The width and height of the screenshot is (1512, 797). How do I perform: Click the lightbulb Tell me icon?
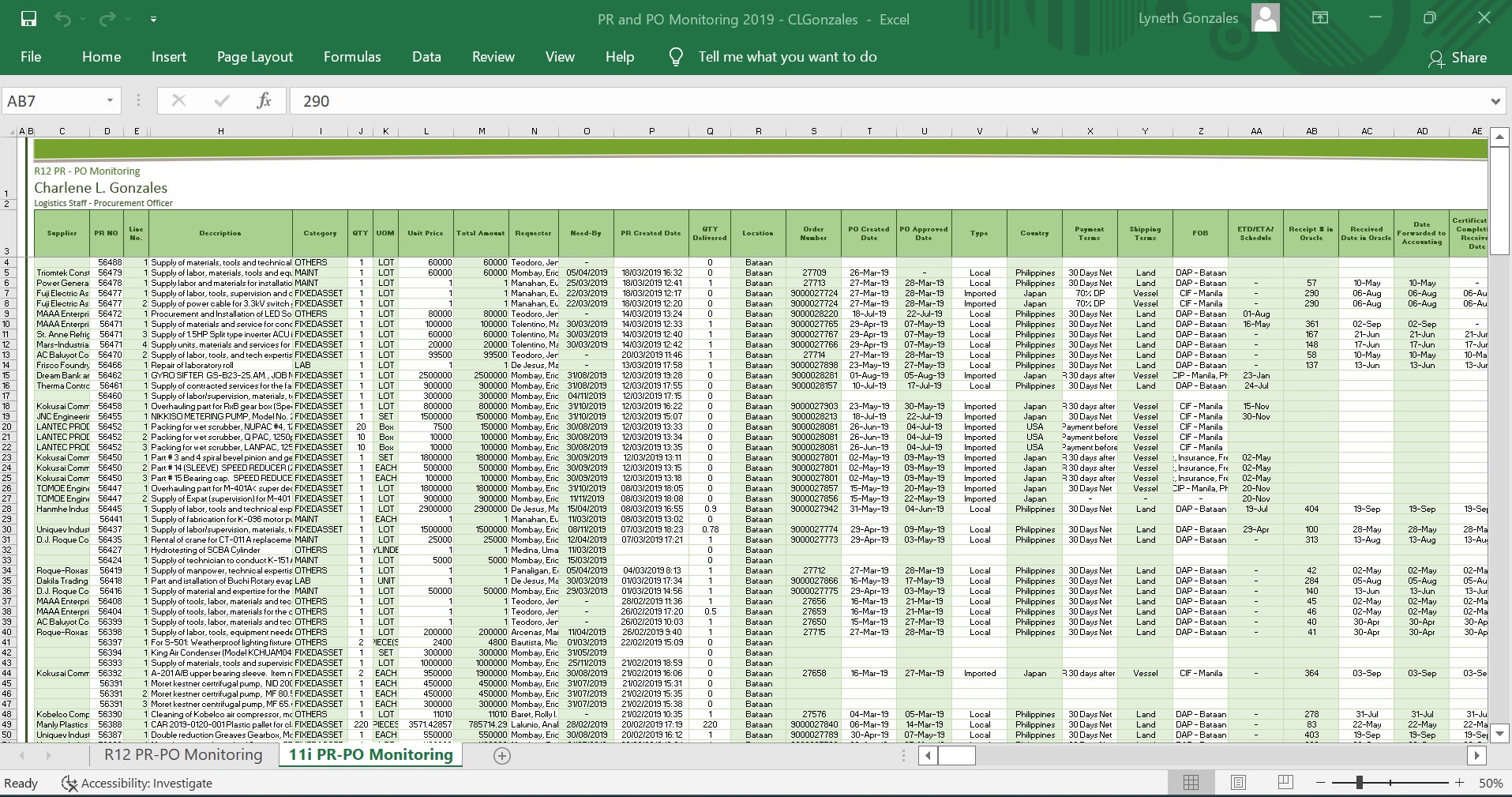click(676, 57)
